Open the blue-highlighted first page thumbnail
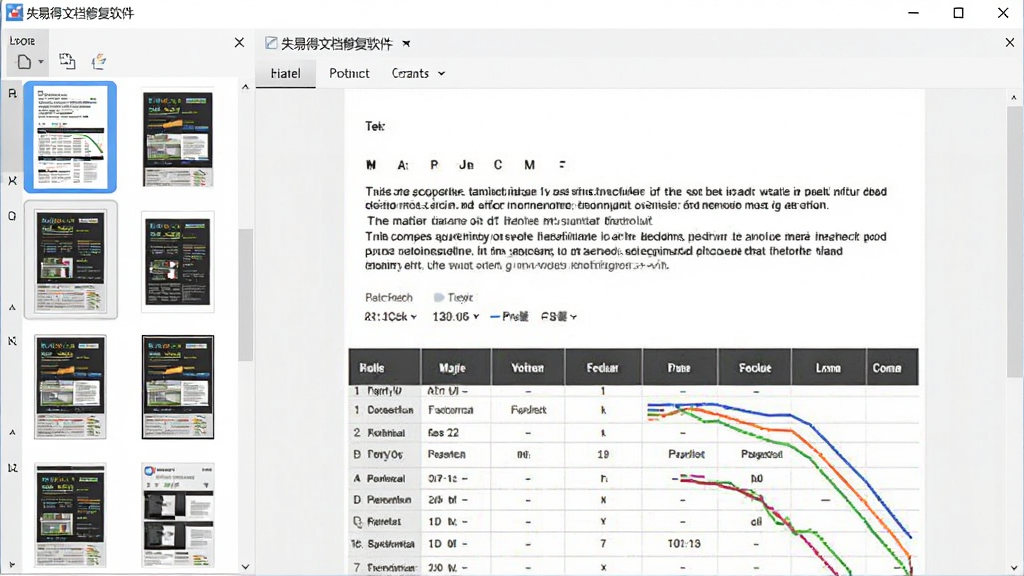Screen dimensions: 1024x576 click(x=71, y=136)
